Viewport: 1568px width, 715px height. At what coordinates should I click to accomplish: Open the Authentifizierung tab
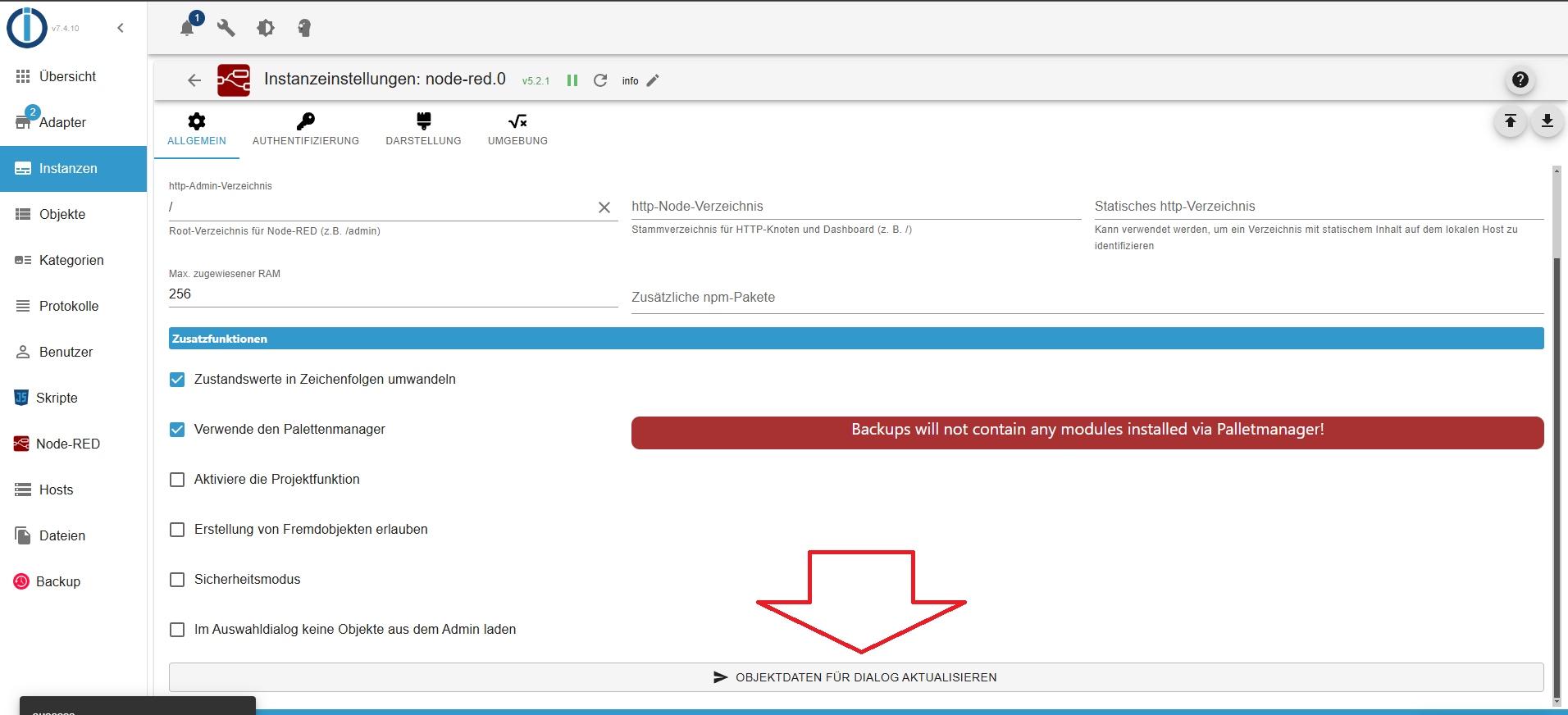306,130
